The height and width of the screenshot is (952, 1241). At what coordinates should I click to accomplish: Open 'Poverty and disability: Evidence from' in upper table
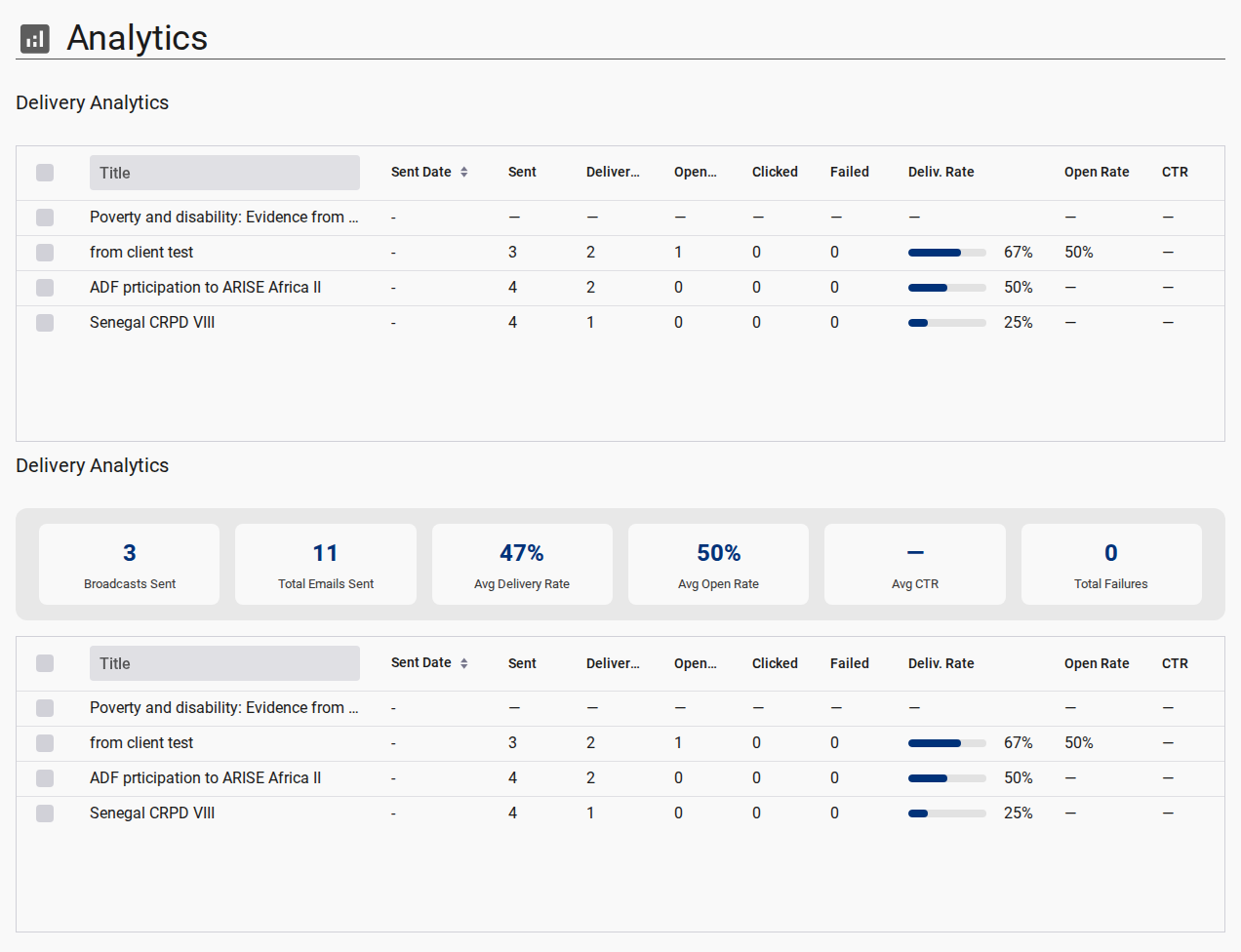(x=224, y=217)
